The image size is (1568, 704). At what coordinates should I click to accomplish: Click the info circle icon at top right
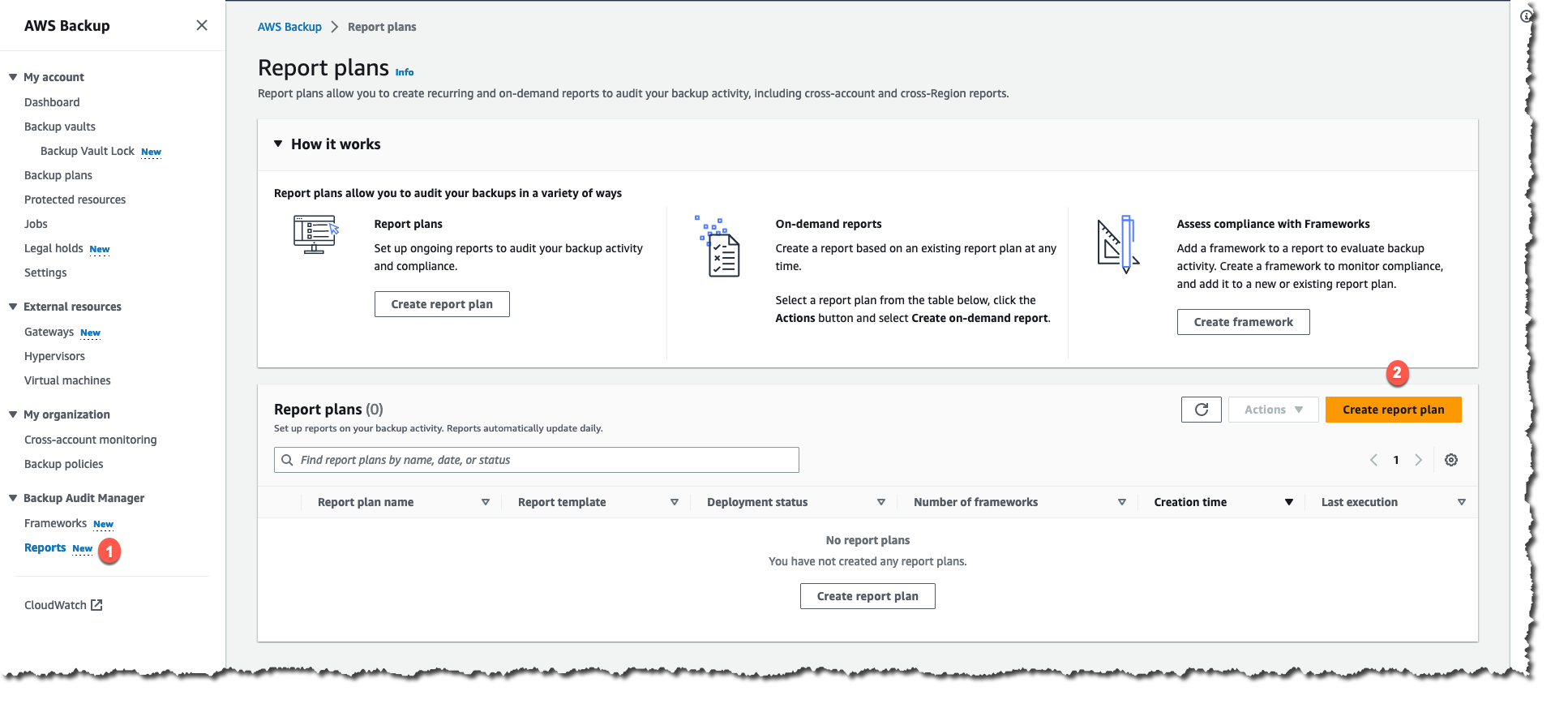pos(1526,15)
